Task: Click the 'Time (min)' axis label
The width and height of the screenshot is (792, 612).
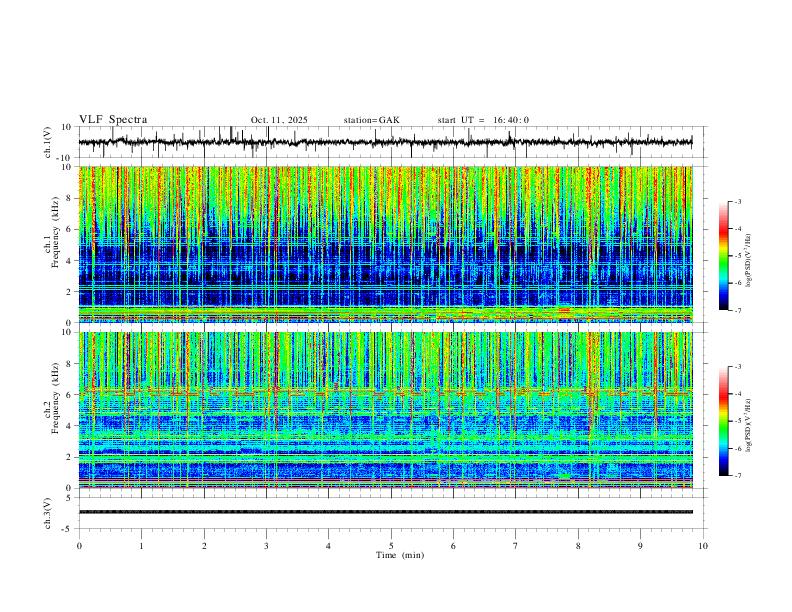Action: pyautogui.click(x=400, y=555)
